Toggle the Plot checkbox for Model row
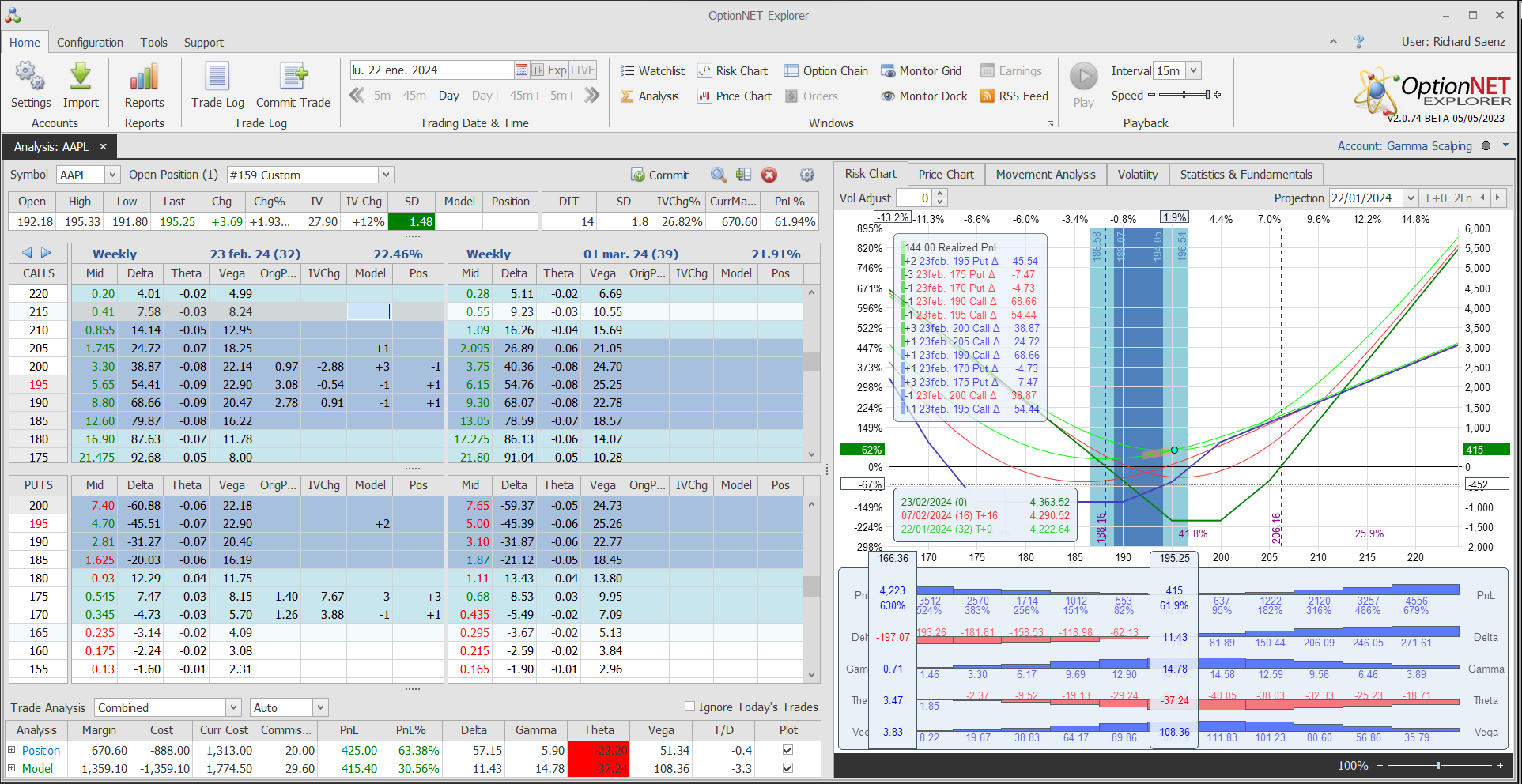1522x784 pixels. tap(787, 767)
